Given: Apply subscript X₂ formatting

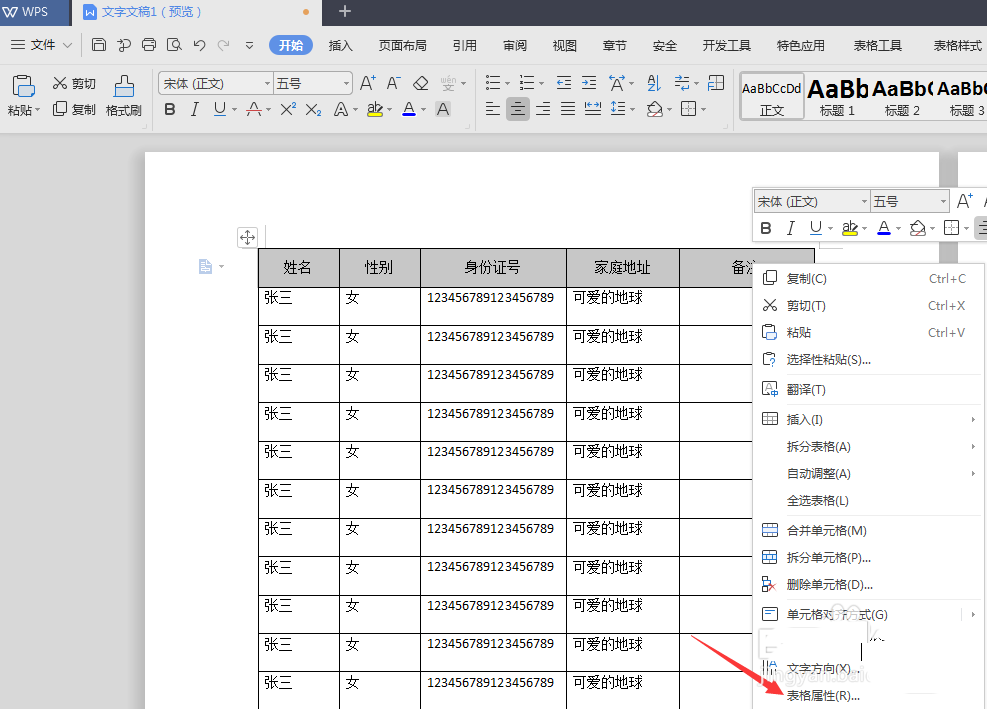Looking at the screenshot, I should 313,110.
